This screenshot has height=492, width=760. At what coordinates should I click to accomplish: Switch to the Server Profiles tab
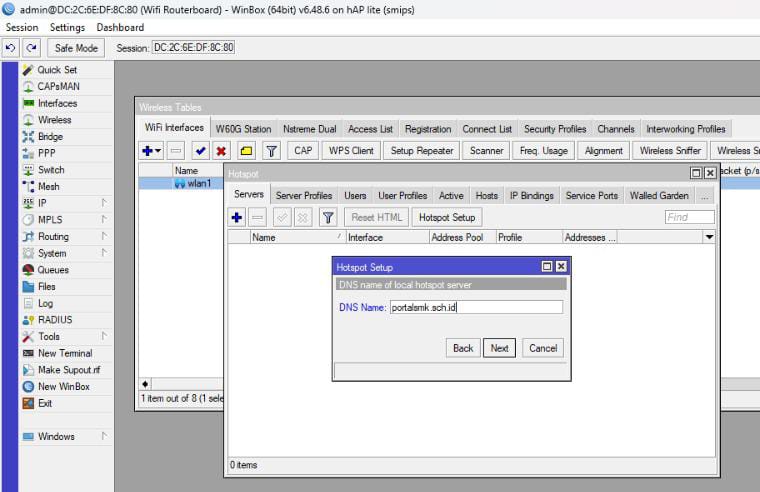304,196
